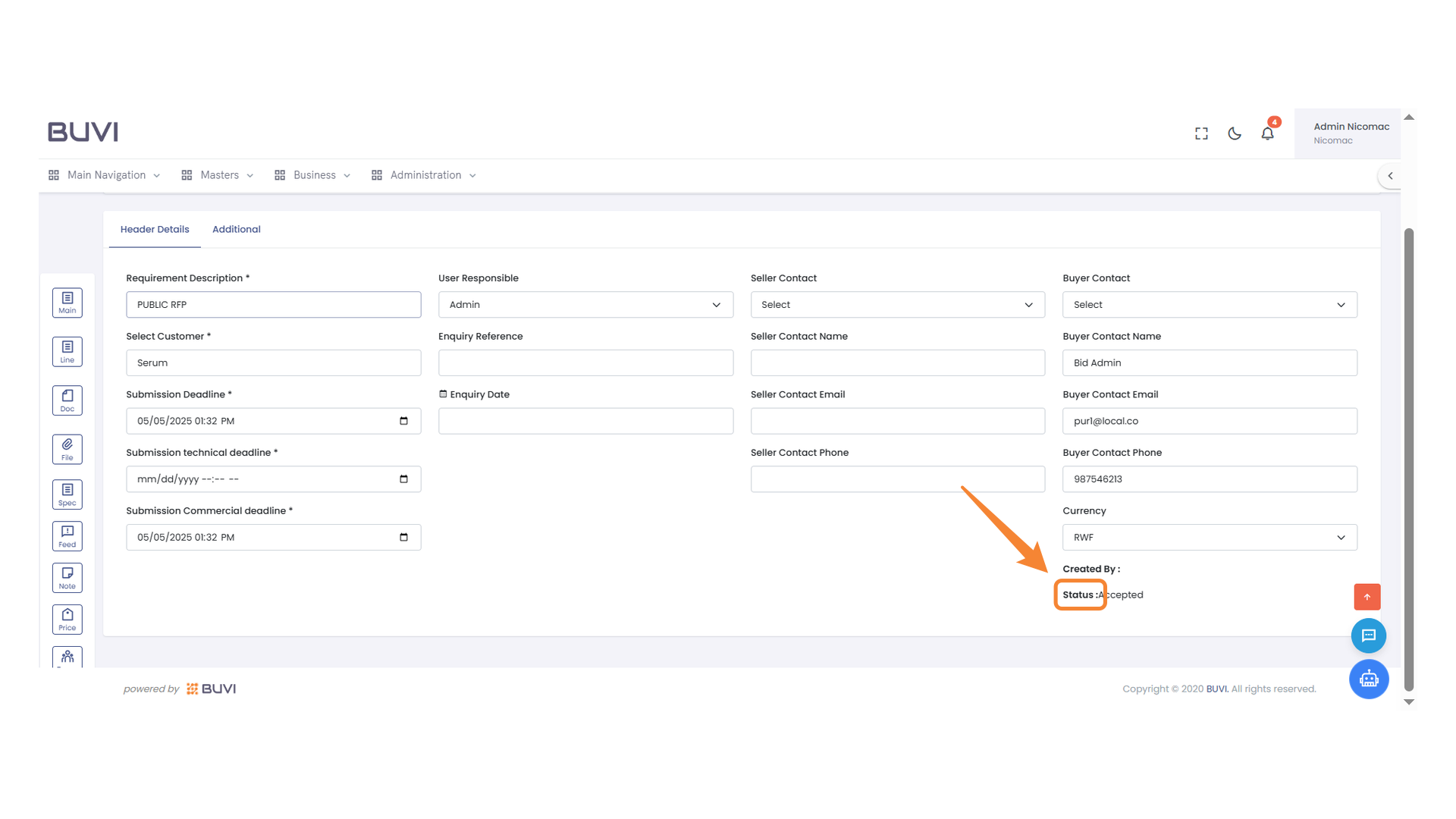Viewport: 1456px width, 819px height.
Task: Open the Main section sidebar icon
Action: tap(67, 303)
